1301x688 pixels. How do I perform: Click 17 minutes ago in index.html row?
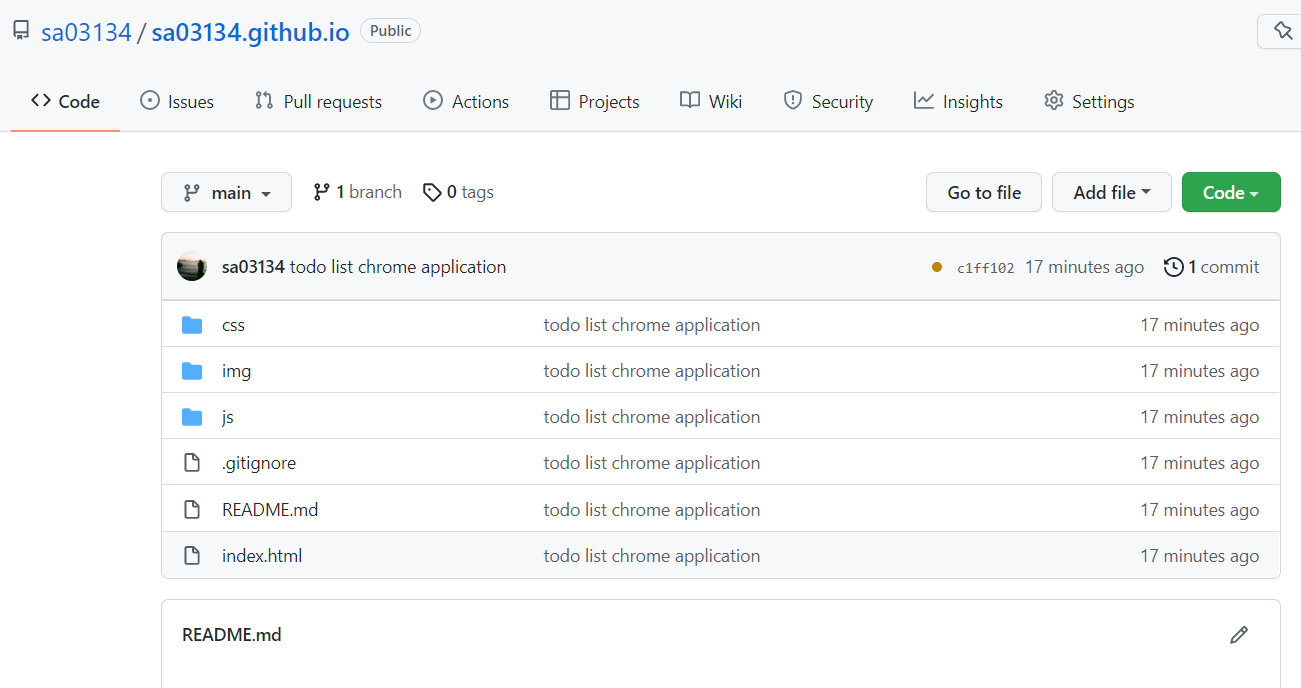pos(1200,556)
